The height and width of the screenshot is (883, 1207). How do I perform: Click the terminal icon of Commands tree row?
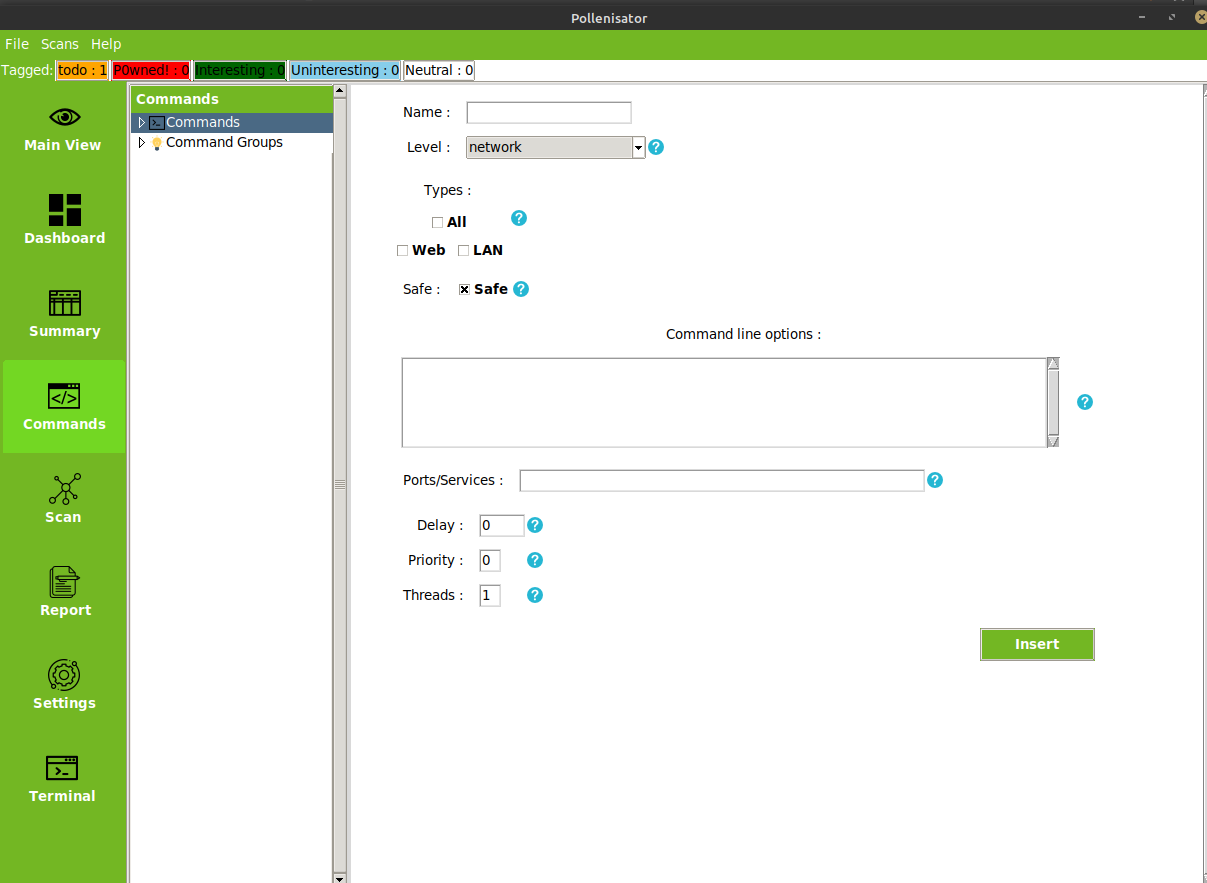(157, 123)
